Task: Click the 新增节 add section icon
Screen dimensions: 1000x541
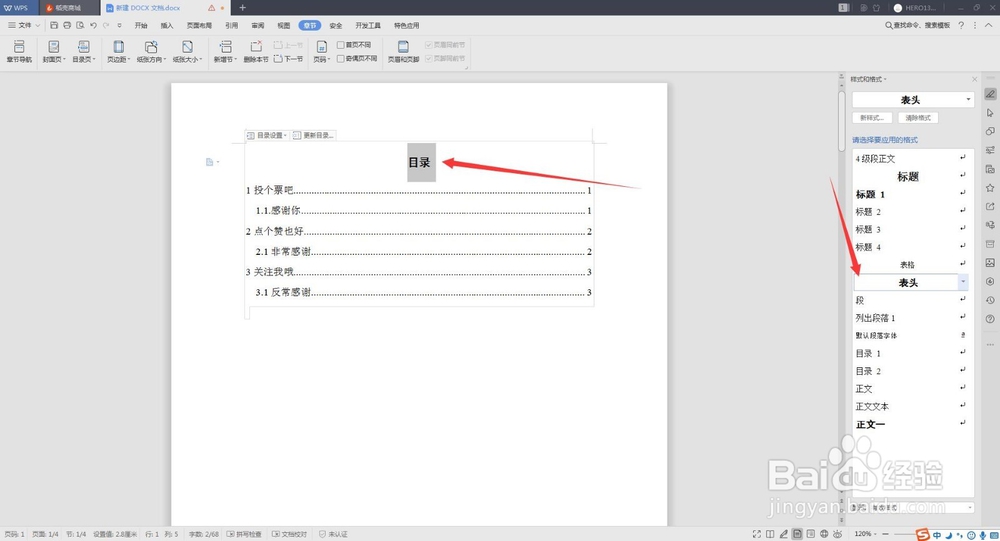Action: coord(225,47)
